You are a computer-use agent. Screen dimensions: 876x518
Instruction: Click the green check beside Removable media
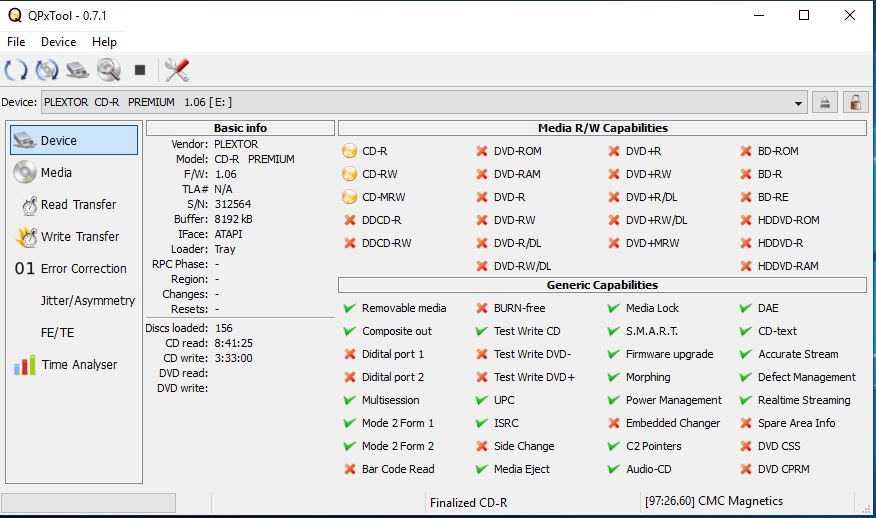coord(350,308)
